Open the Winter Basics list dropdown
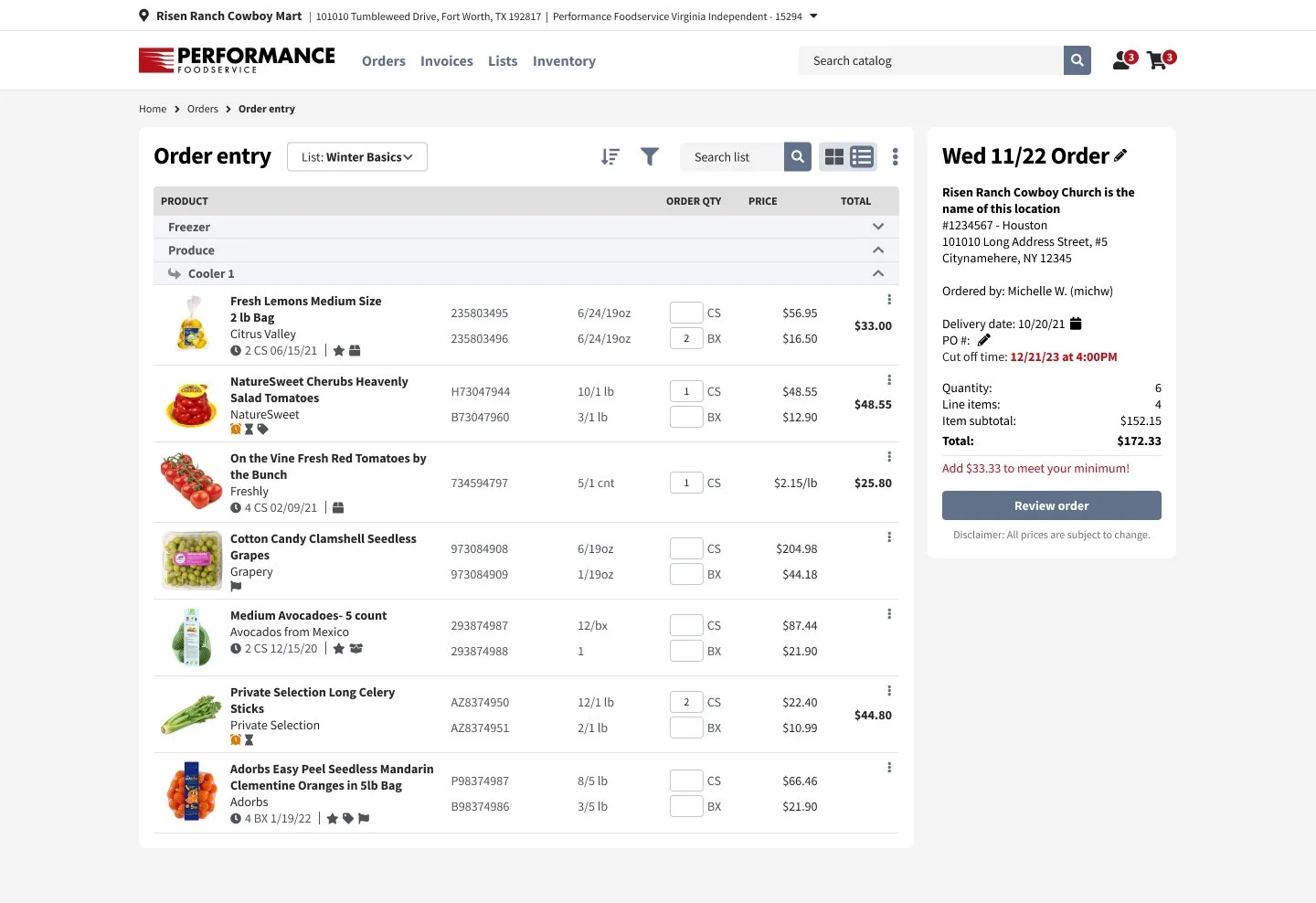 [x=357, y=157]
